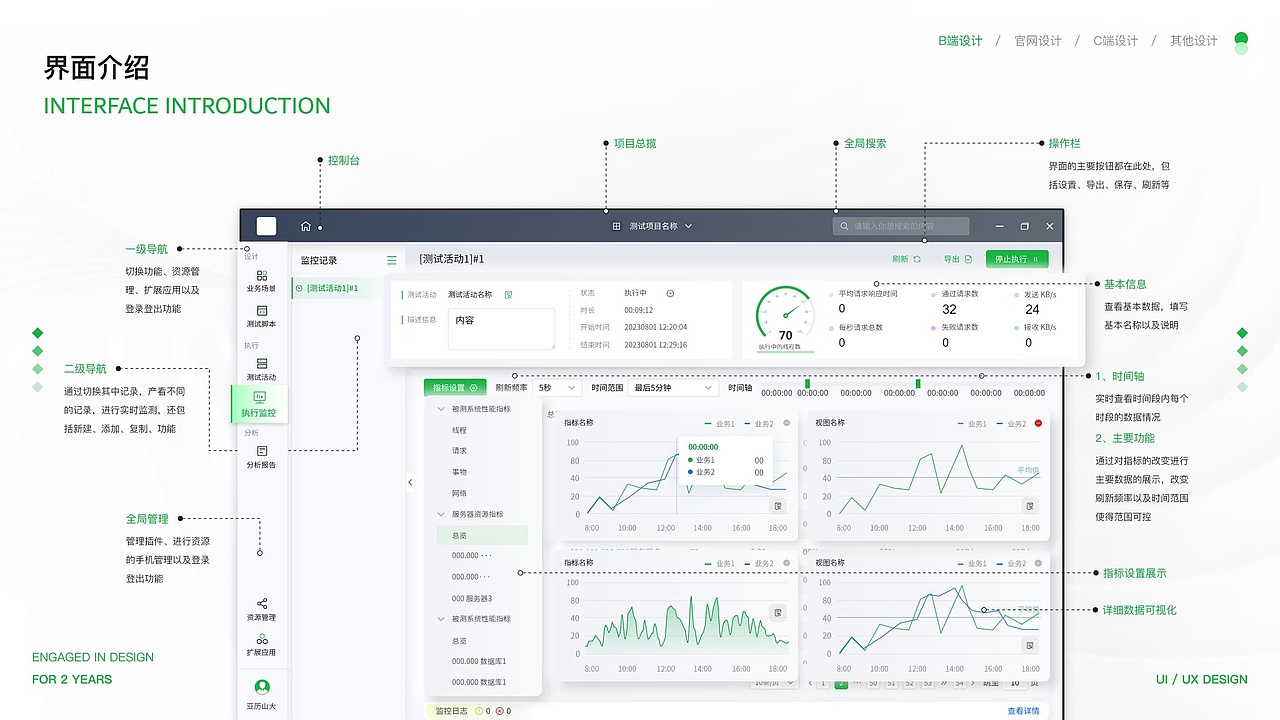Screen dimensions: 1280x720
Task: Click the search magnifier icon in the title bar
Action: [x=845, y=227]
